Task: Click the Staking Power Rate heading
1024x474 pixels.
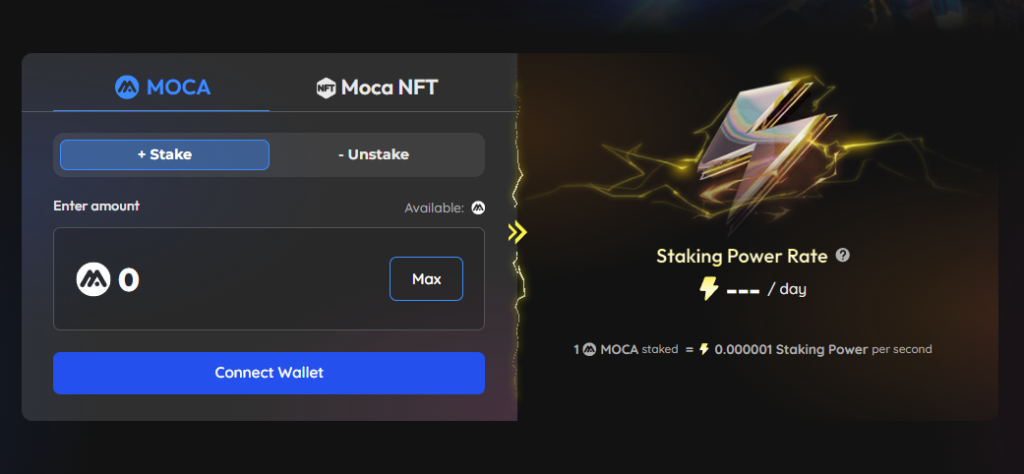Action: [x=743, y=255]
